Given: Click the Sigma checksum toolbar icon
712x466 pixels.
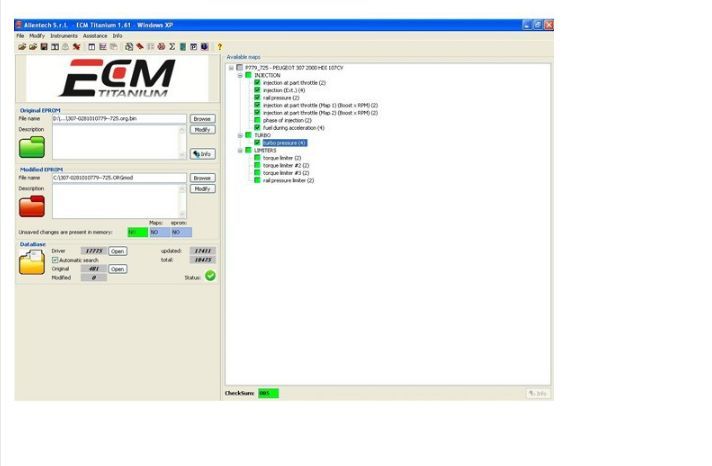Looking at the screenshot, I should 172,47.
